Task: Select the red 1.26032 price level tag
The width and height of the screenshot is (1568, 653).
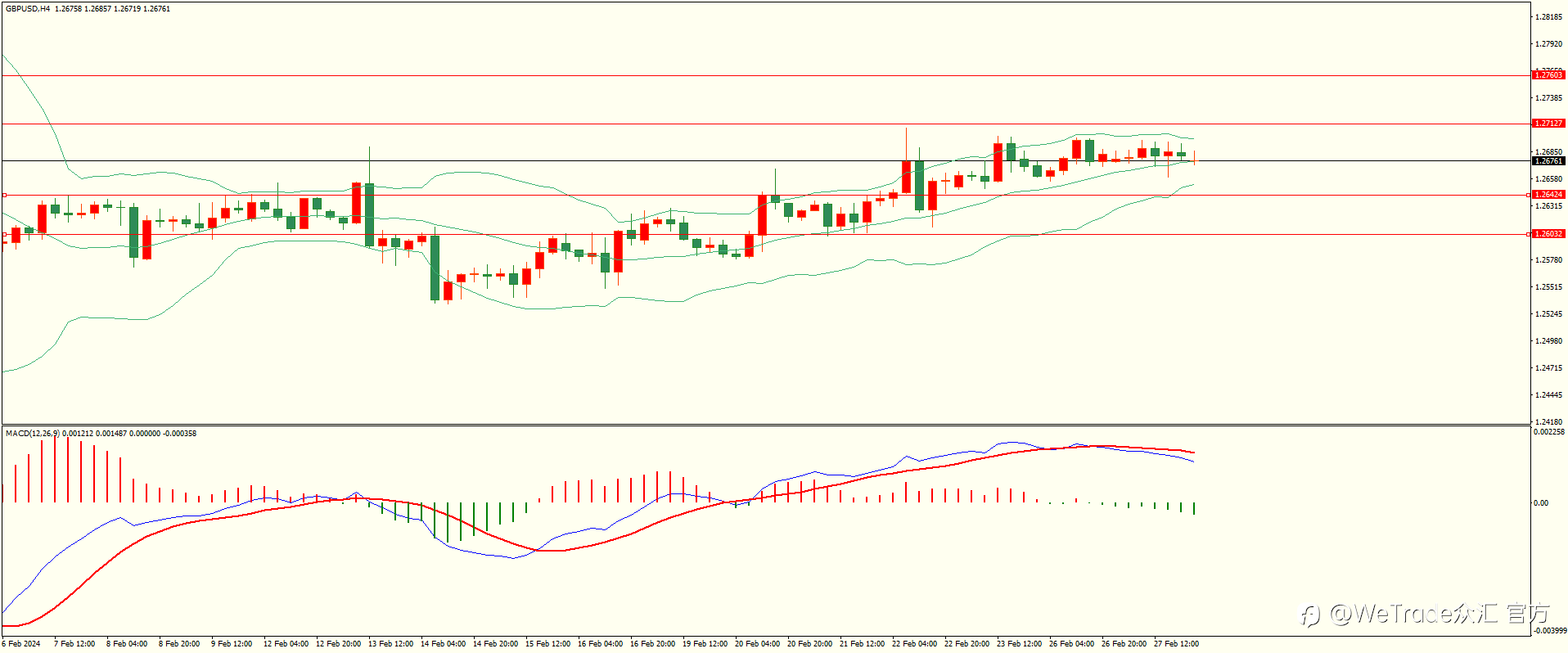Action: coord(1548,234)
